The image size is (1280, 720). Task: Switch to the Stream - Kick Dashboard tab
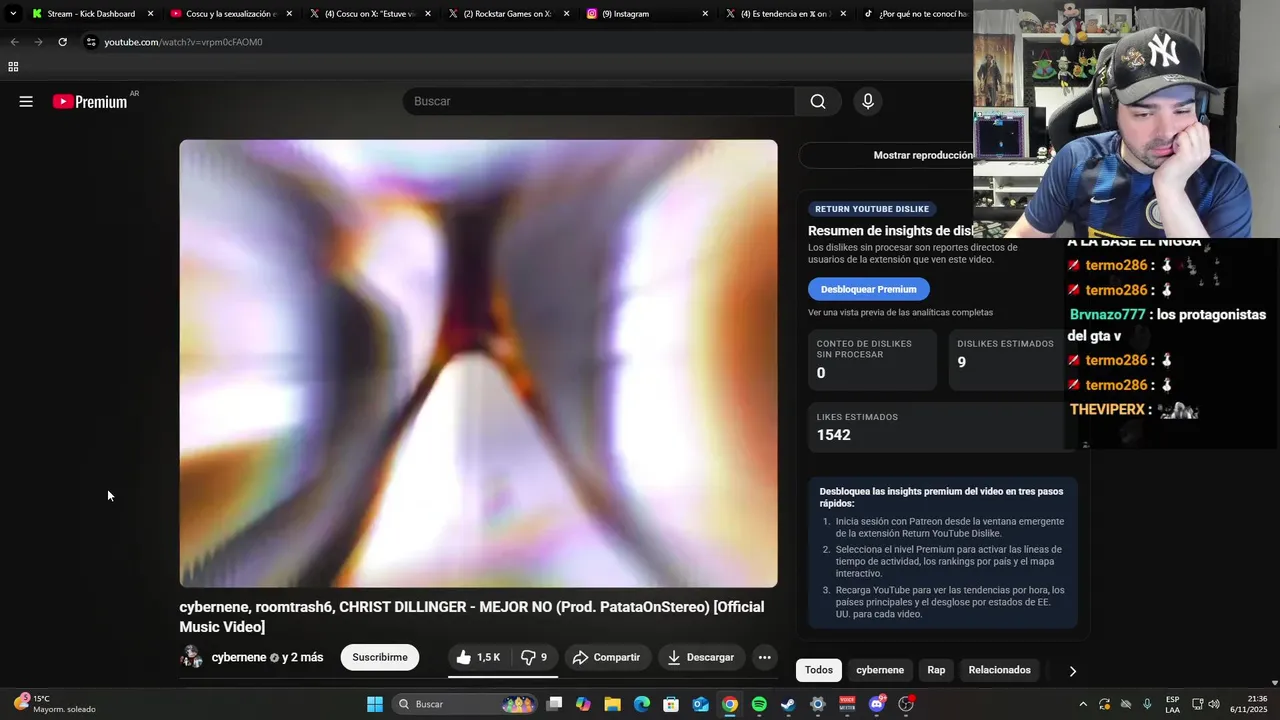[93, 14]
